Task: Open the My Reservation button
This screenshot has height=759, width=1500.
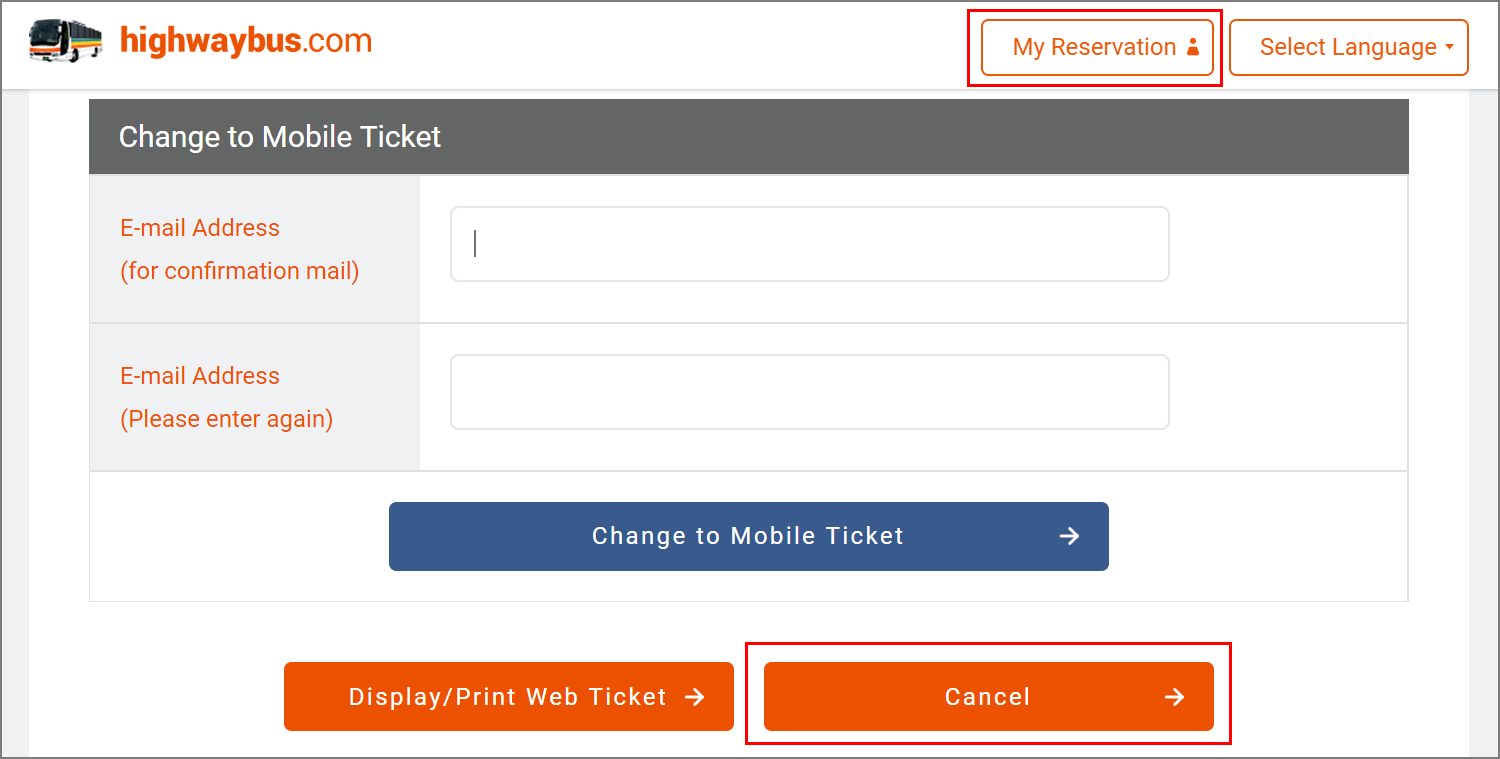Action: point(1096,47)
